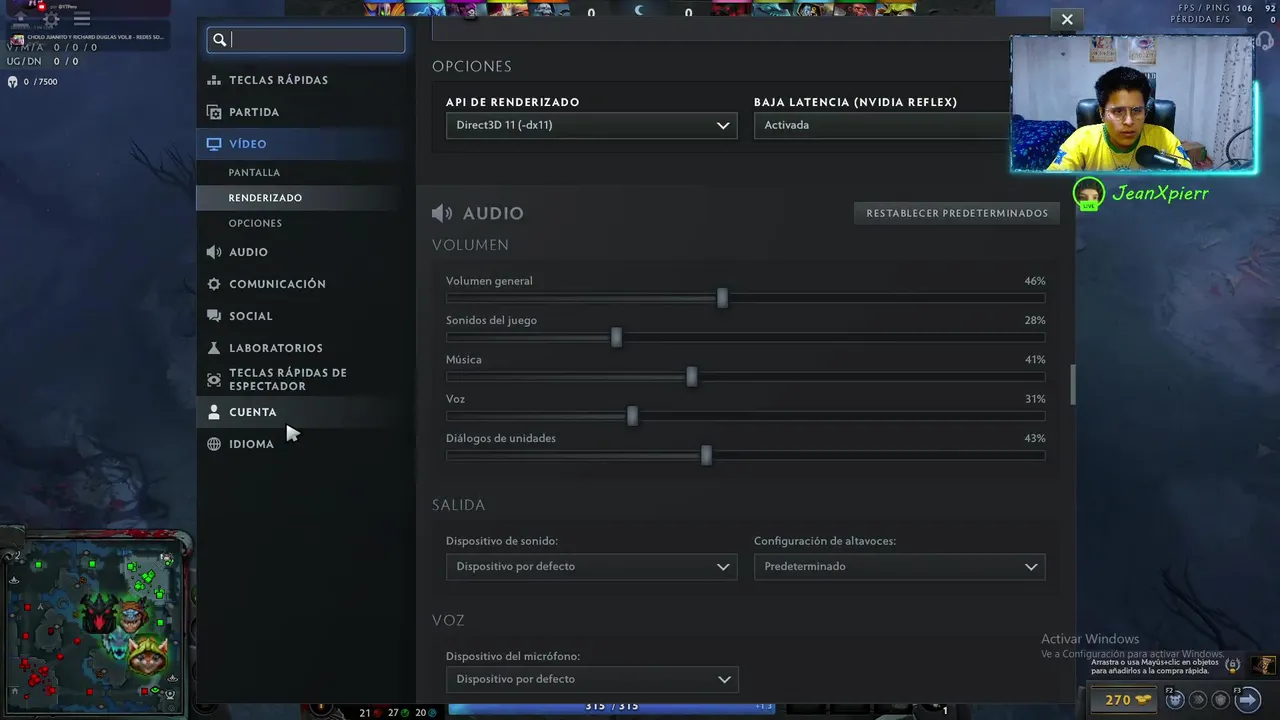Click the padlock quick-buy lock icon

tap(1233, 664)
